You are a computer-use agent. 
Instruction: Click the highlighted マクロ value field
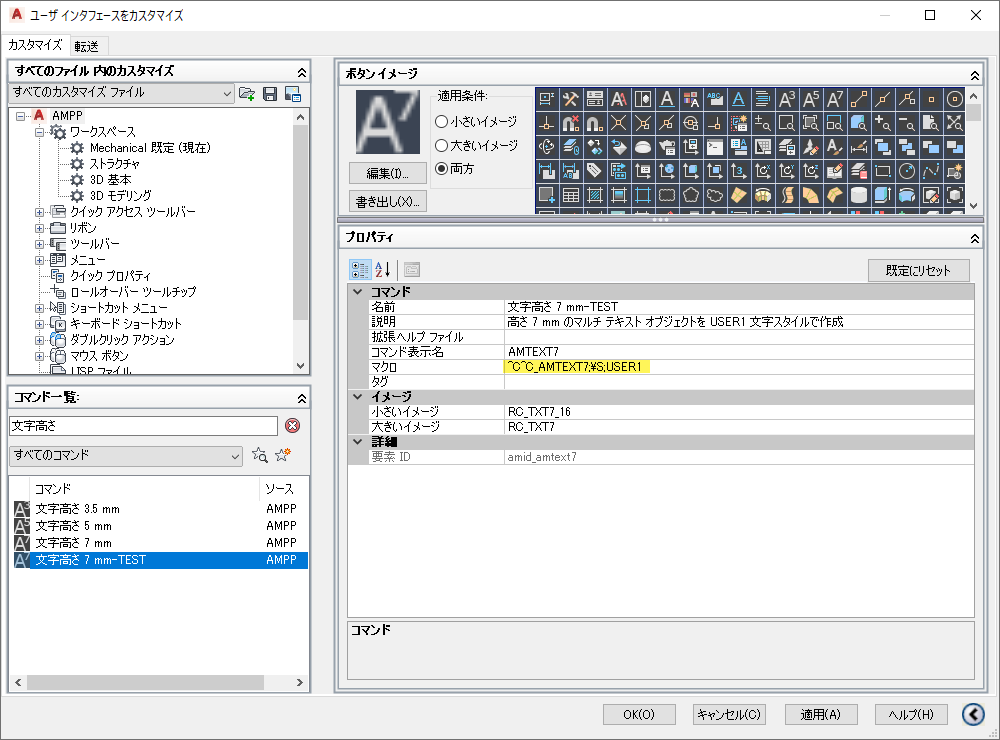coord(740,367)
